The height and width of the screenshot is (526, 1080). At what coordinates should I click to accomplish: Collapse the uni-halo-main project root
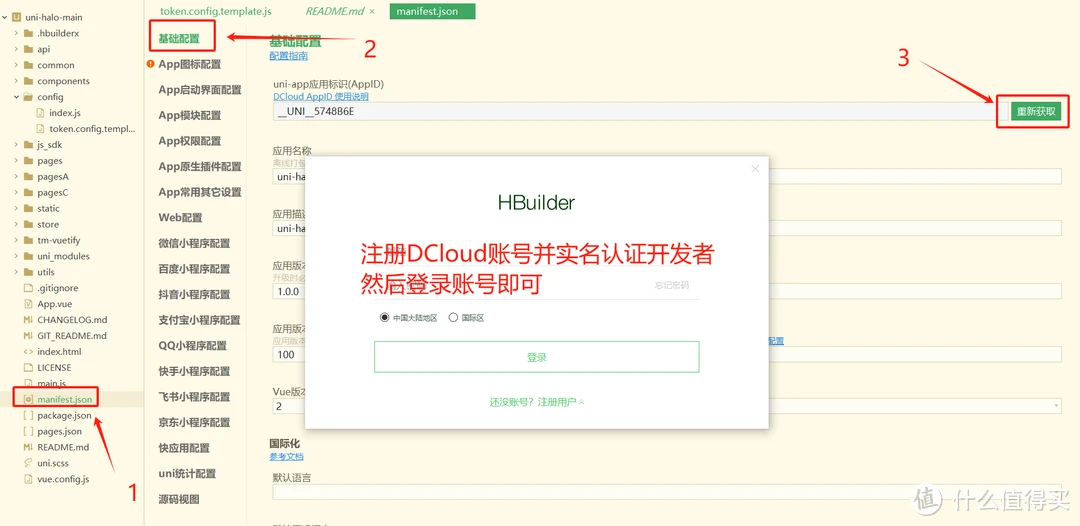coord(5,17)
